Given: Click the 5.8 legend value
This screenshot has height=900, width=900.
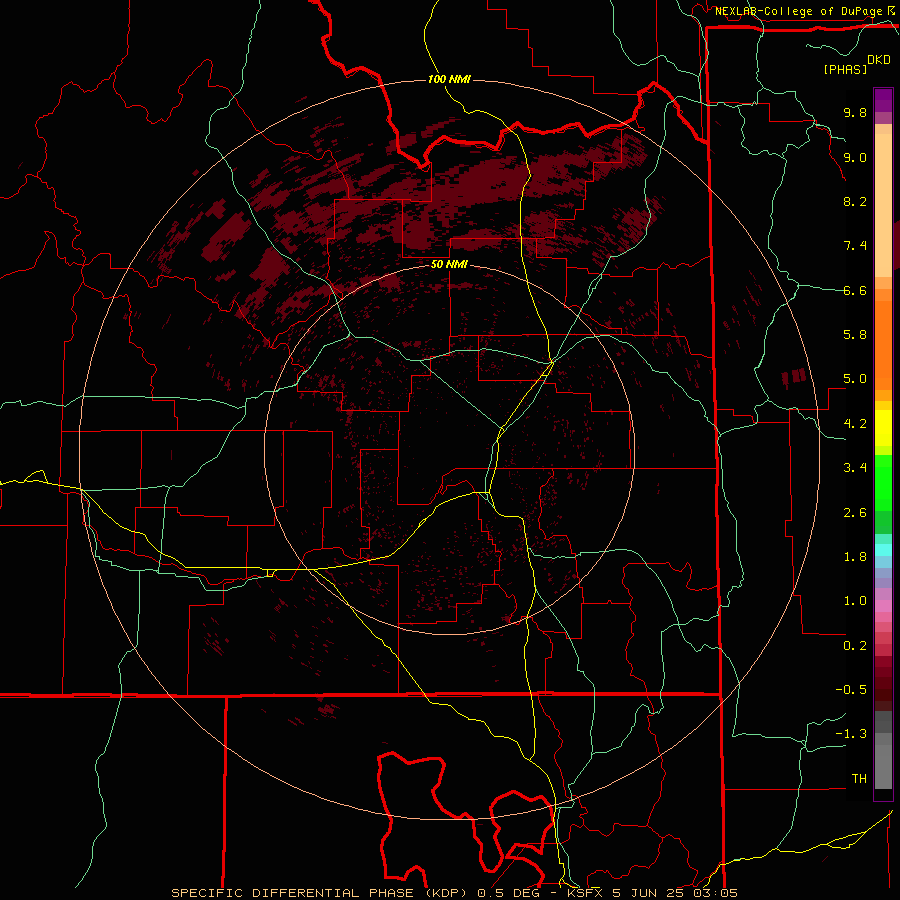Looking at the screenshot, I should coord(855,335).
